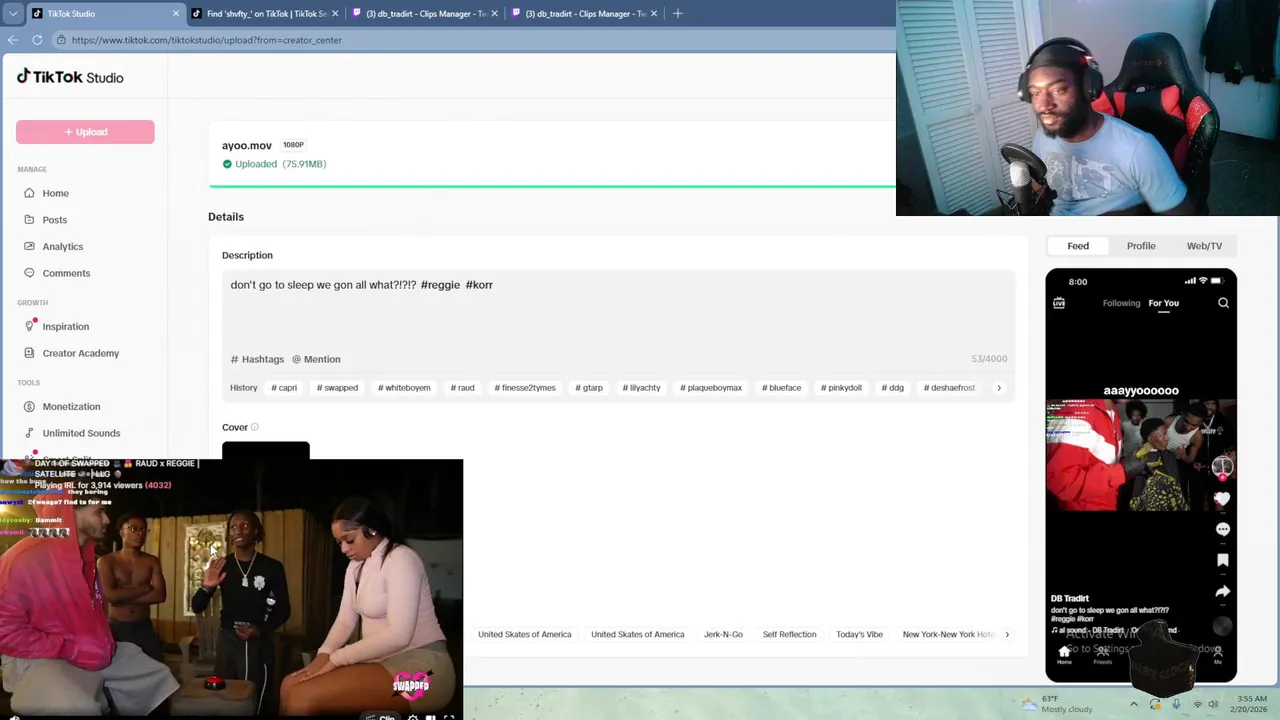Click the comment bubble icon in preview
1280x720 pixels.
pyautogui.click(x=1222, y=529)
